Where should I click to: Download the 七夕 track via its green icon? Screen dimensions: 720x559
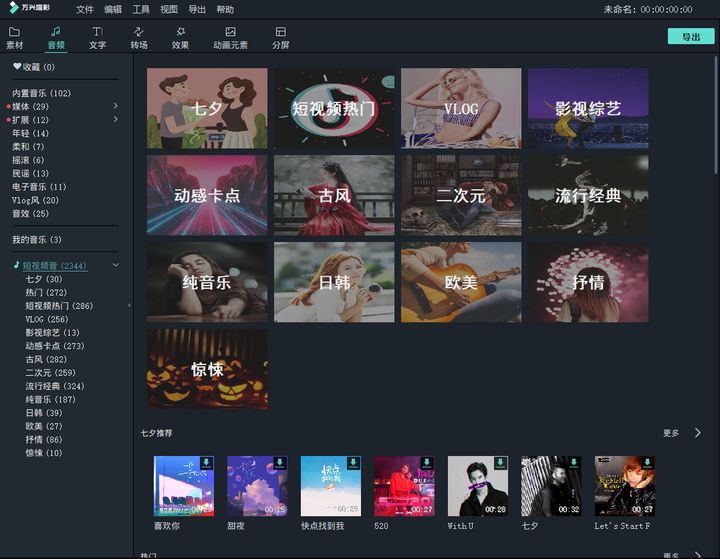pyautogui.click(x=574, y=463)
